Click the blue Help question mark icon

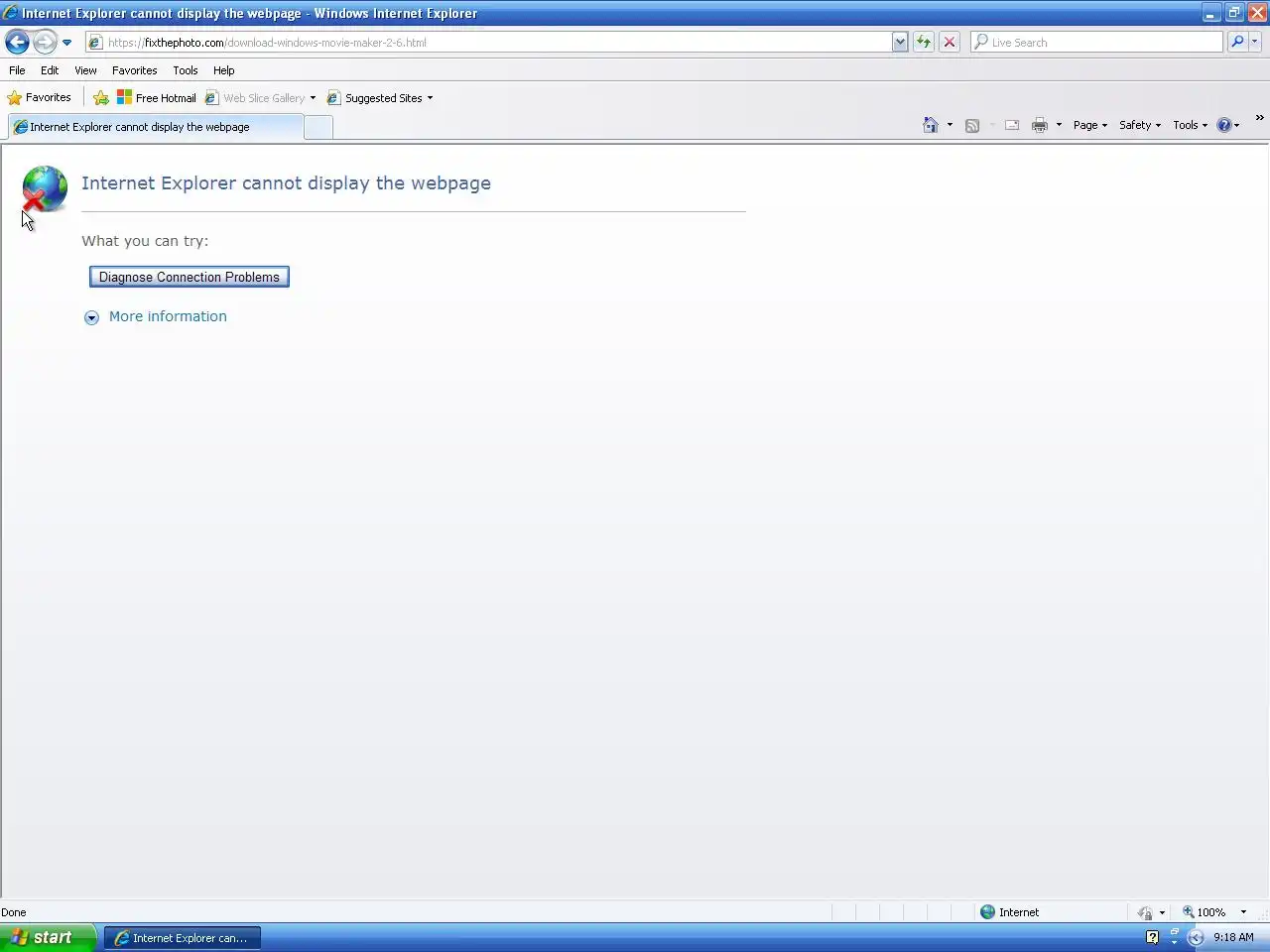pos(1224,125)
